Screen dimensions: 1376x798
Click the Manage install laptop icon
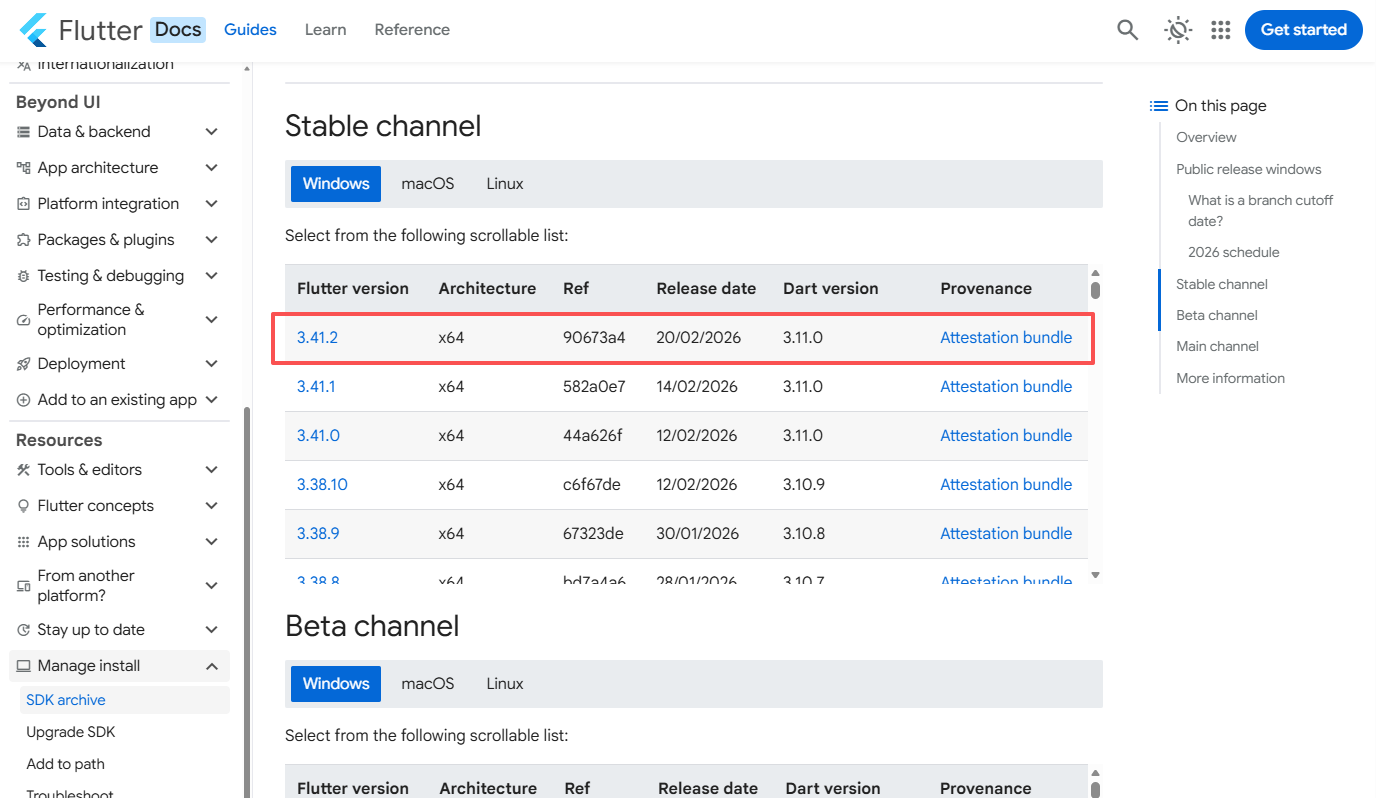point(24,666)
